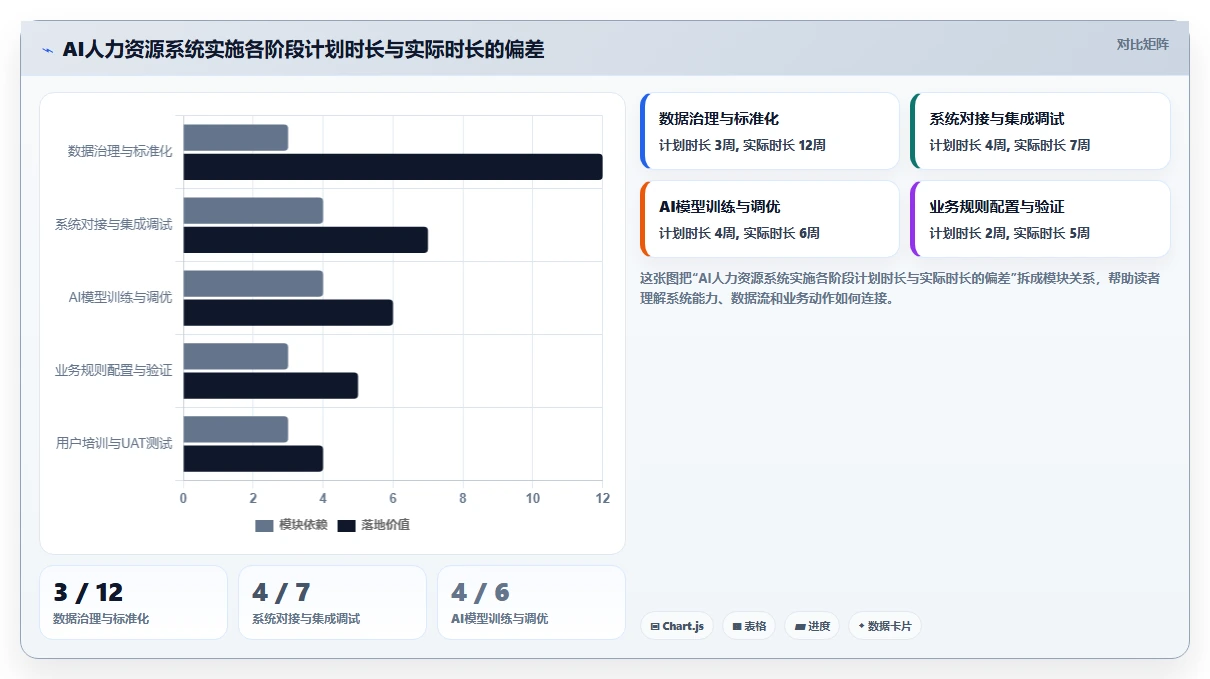Click 计划时长 2周, 实际时长 5周 text
The image size is (1210, 679).
1009,233
